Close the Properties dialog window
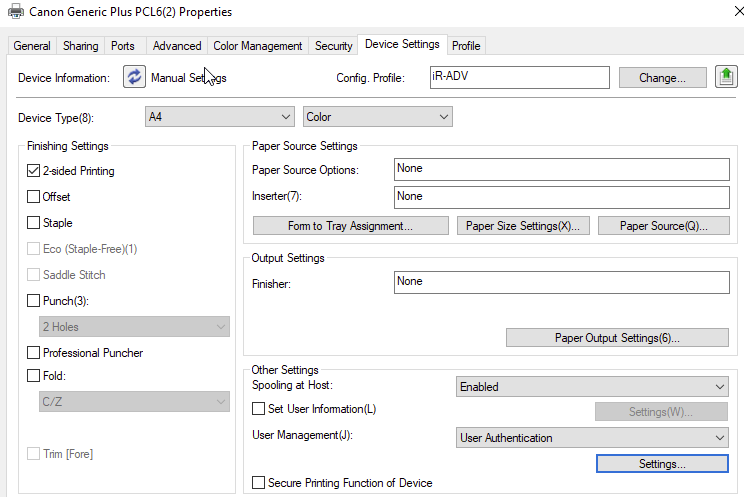 (x=738, y=11)
